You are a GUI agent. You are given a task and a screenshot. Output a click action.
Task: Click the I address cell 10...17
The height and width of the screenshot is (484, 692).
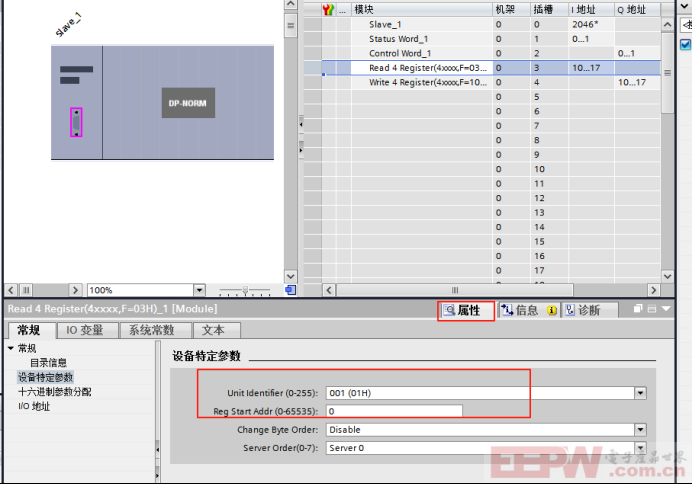pyautogui.click(x=591, y=68)
